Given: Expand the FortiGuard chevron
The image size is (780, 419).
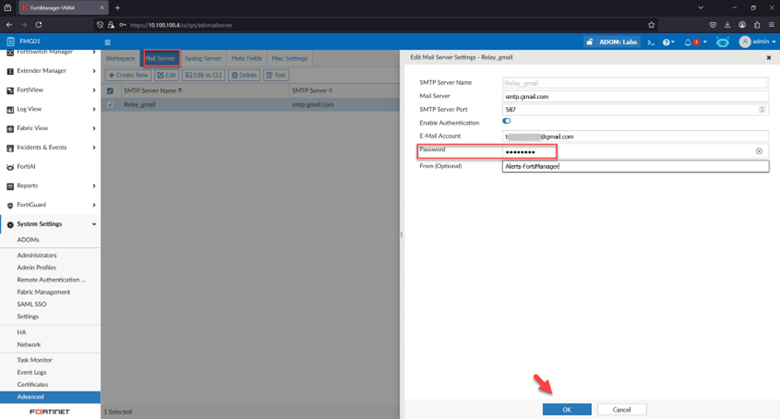Looking at the screenshot, I should click(94, 205).
